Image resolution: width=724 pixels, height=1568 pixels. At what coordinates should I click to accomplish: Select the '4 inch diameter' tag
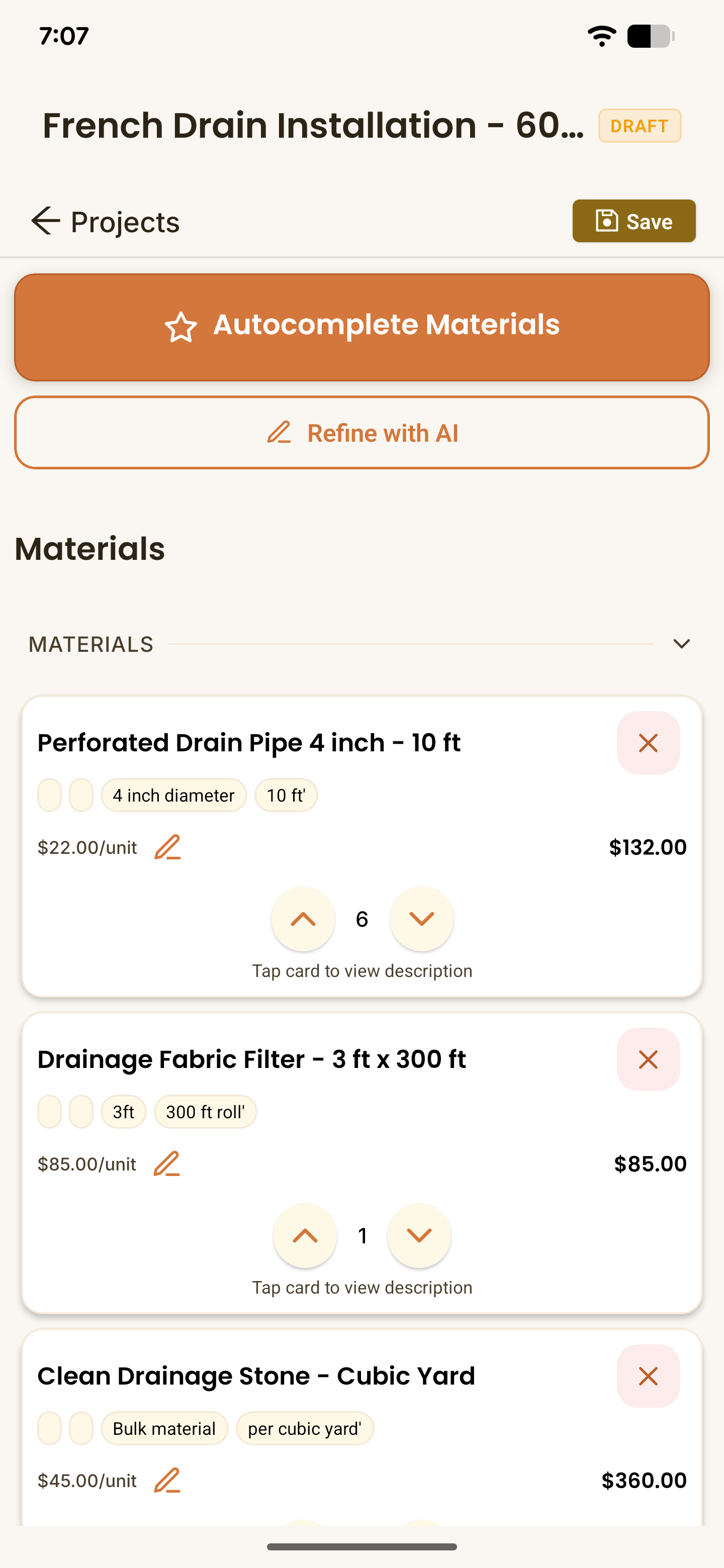tap(173, 795)
